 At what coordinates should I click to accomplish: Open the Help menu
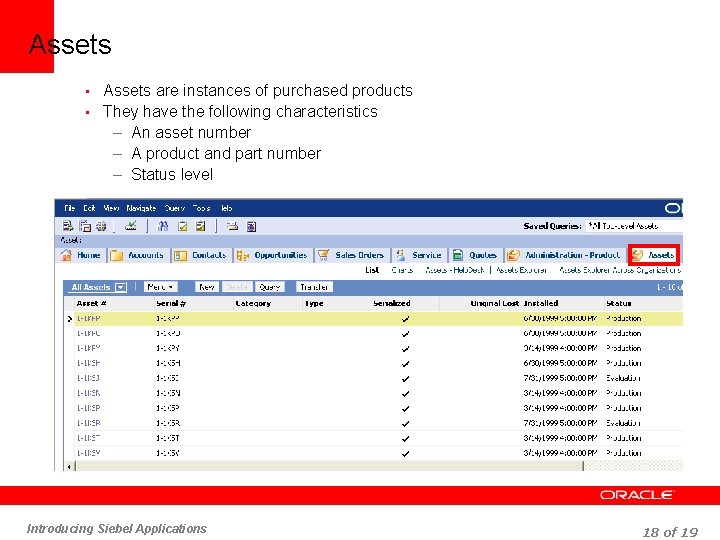coord(226,208)
